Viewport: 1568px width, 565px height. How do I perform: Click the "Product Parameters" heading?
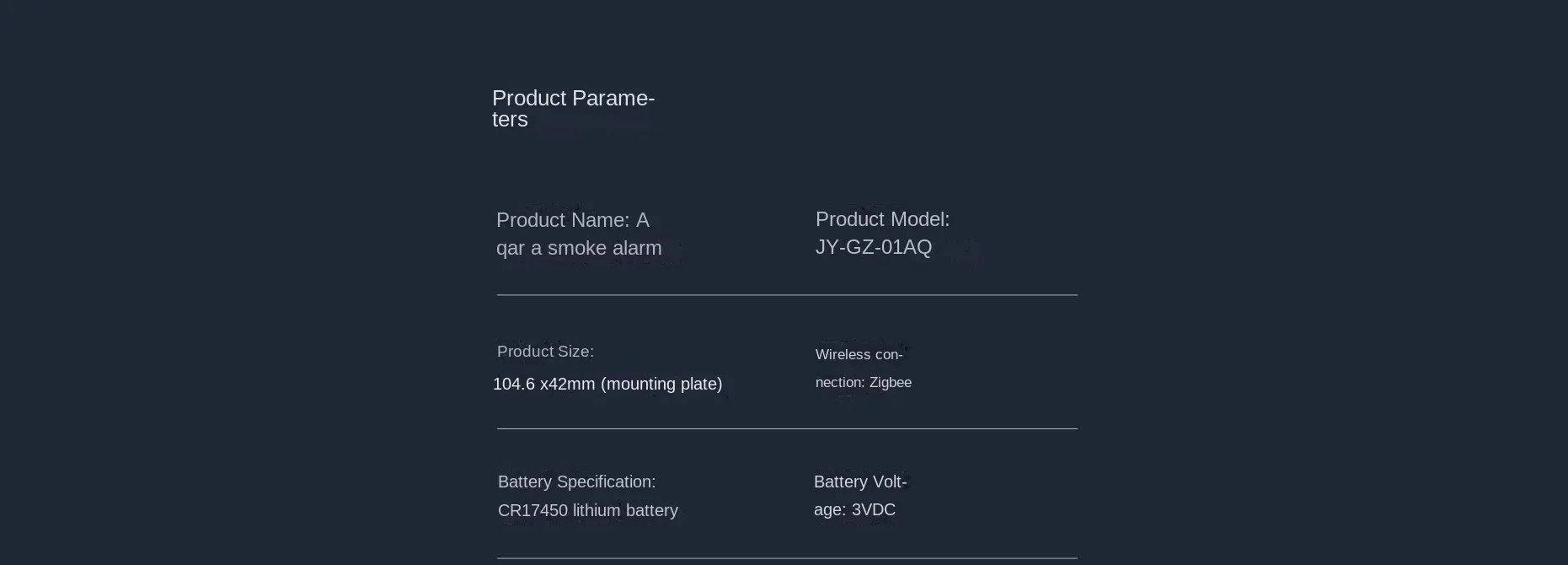[573, 99]
